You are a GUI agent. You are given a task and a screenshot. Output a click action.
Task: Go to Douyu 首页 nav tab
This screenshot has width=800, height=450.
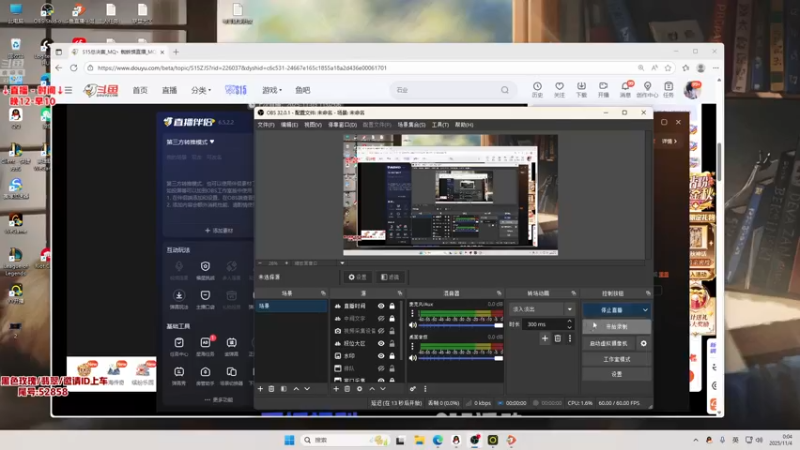point(140,90)
